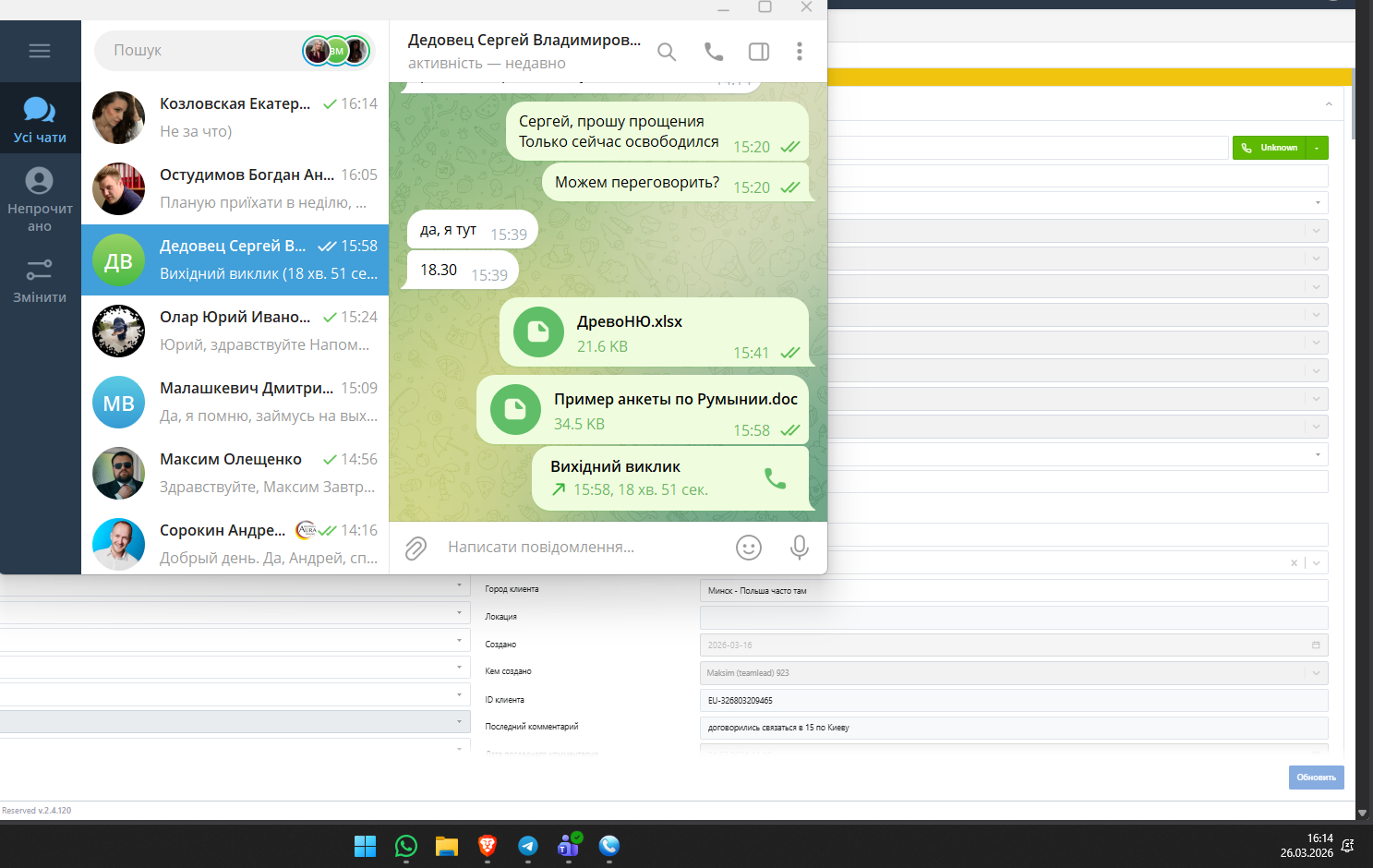Viewport: 1373px width, 868px height.
Task: Switch to the Усі чати folder
Action: tap(40, 119)
